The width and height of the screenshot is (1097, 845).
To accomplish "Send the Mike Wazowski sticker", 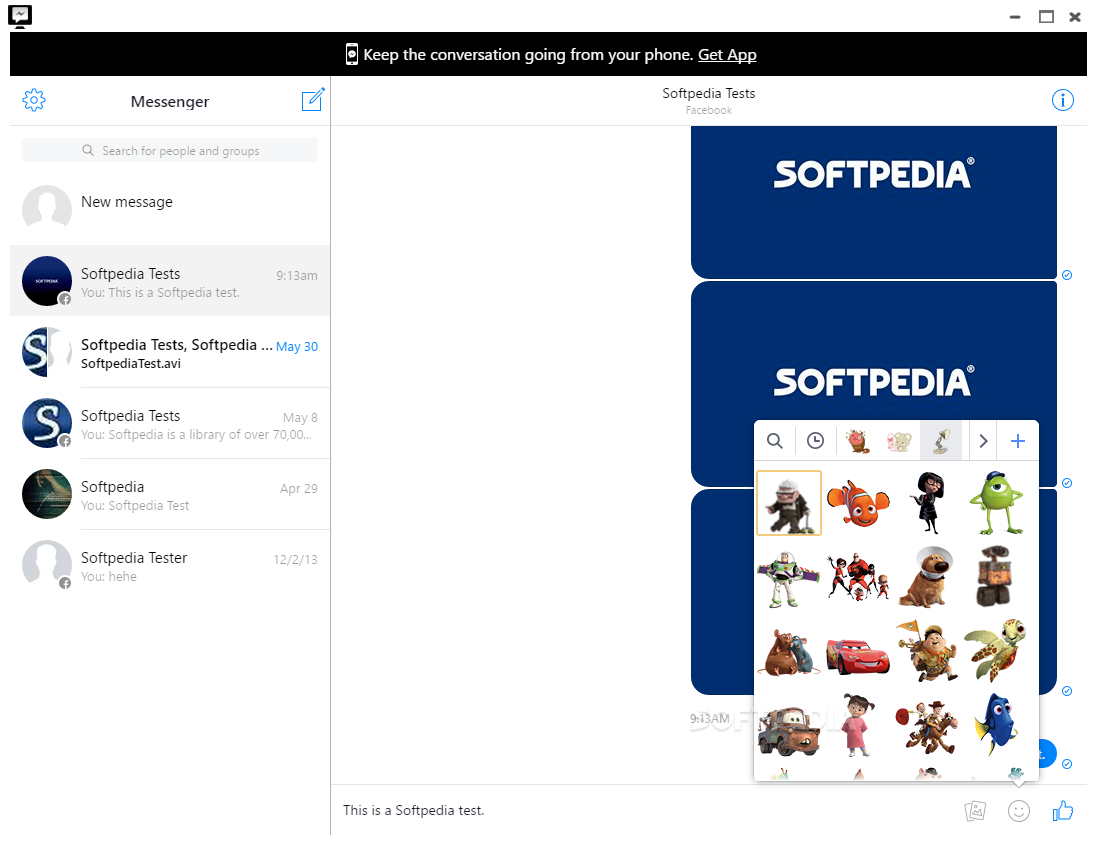I will (x=997, y=503).
